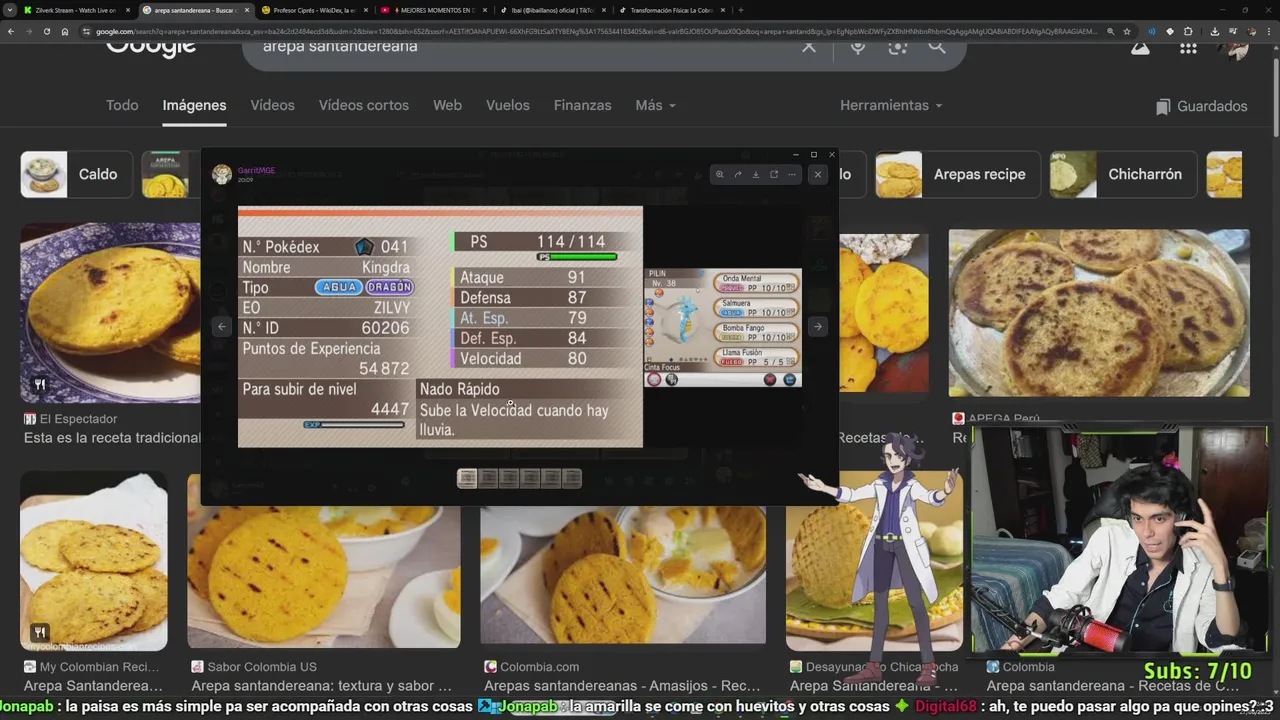Open the Google account avatar
The image size is (1280, 720).
click(1237, 48)
